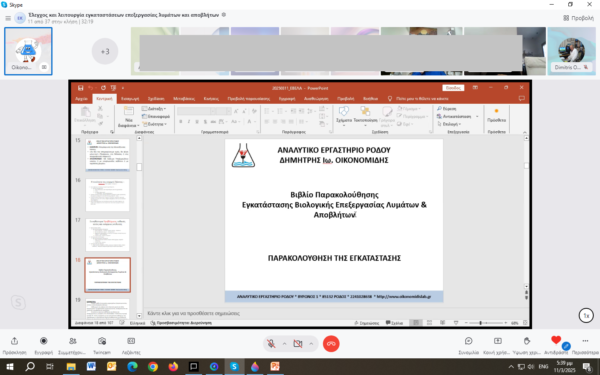Raise hand in the call

pos(527,341)
